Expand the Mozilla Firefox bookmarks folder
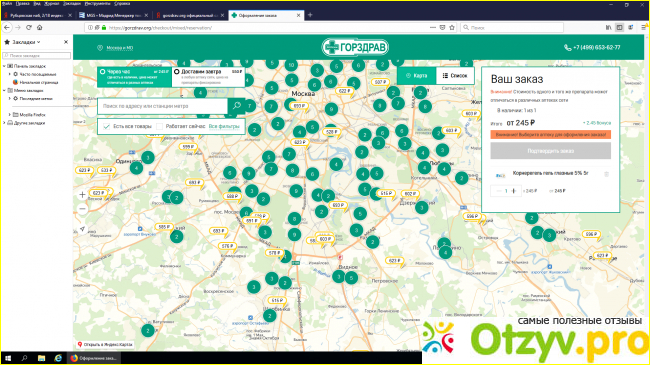 pos(10,114)
